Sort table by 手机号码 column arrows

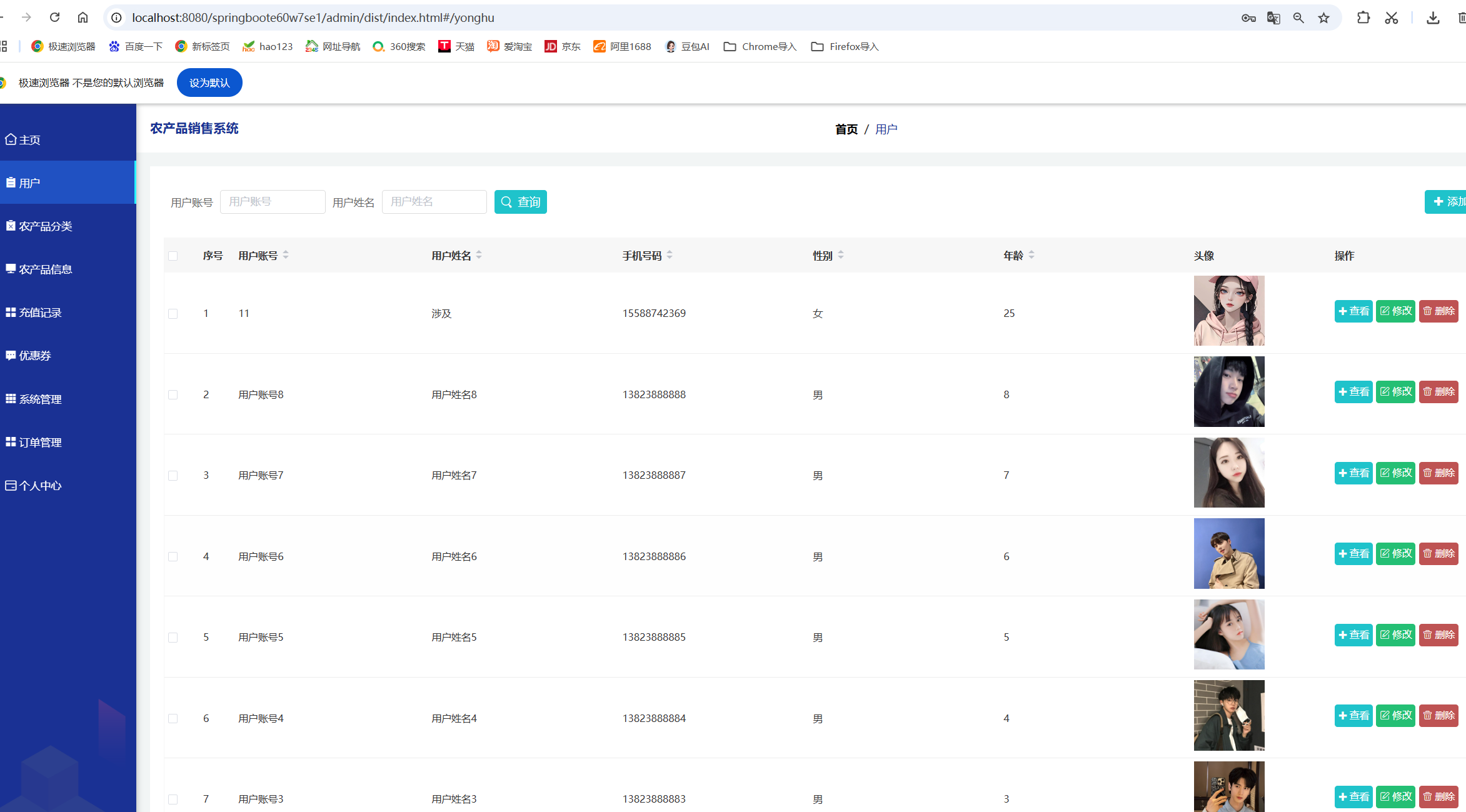click(x=670, y=255)
